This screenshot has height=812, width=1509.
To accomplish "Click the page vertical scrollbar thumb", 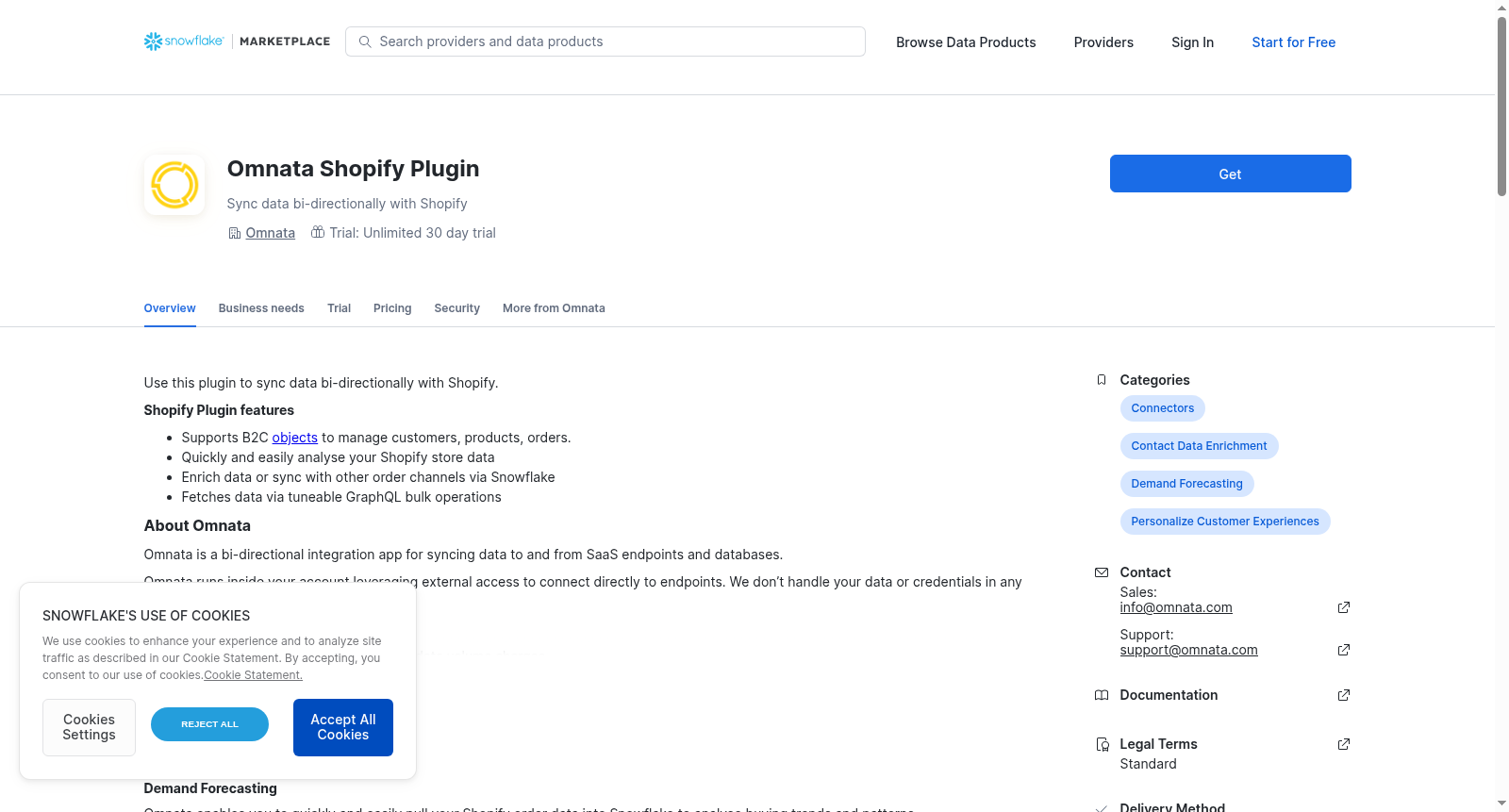I will pos(1501,106).
